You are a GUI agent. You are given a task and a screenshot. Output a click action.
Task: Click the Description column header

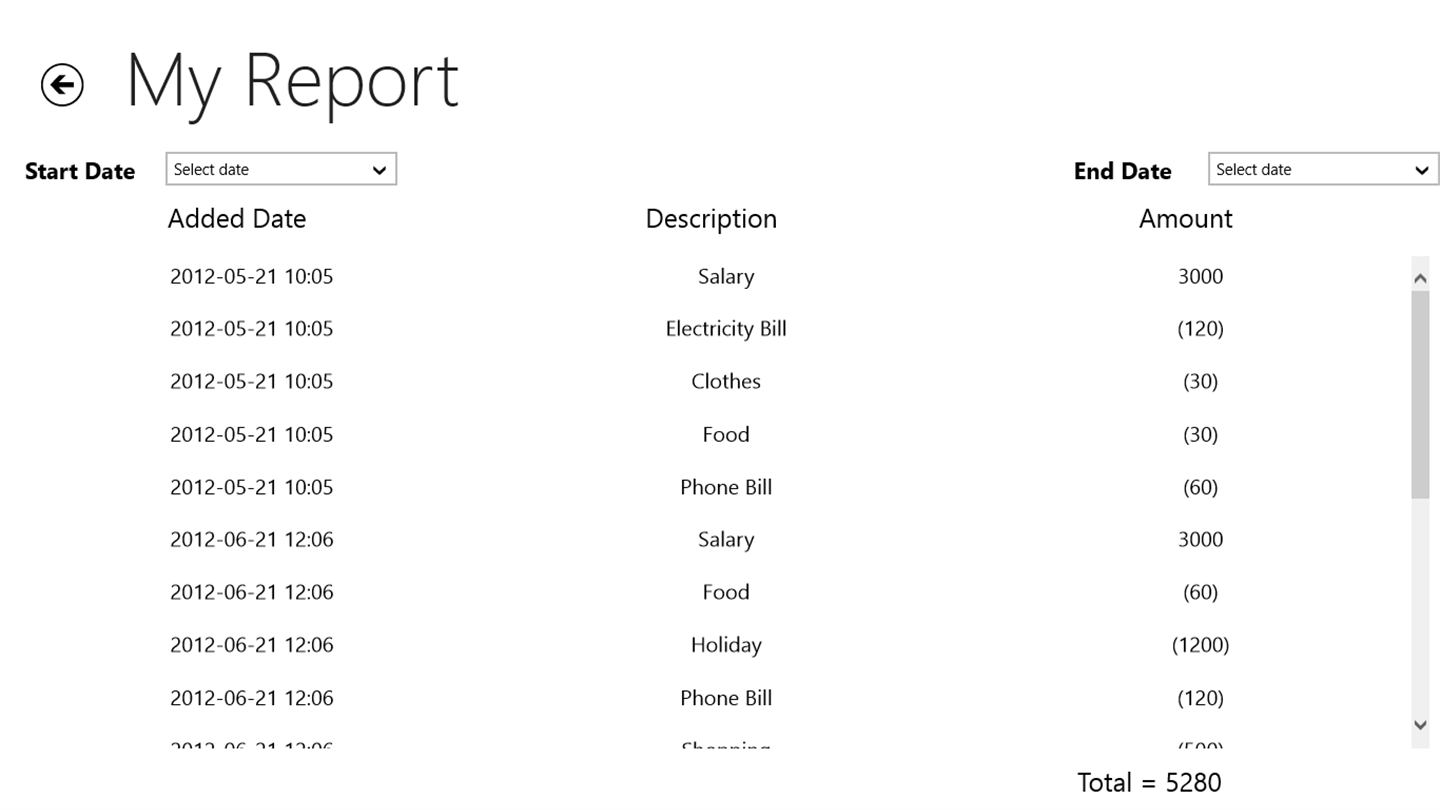point(711,219)
